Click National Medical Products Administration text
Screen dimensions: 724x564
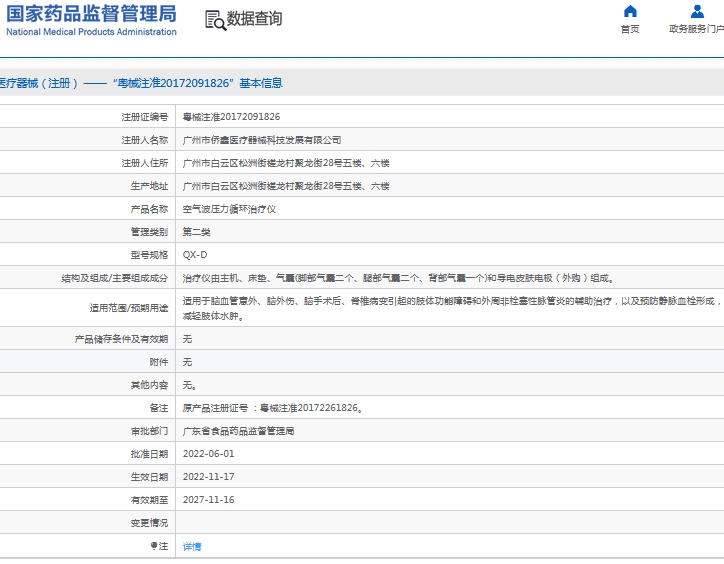pyautogui.click(x=91, y=32)
